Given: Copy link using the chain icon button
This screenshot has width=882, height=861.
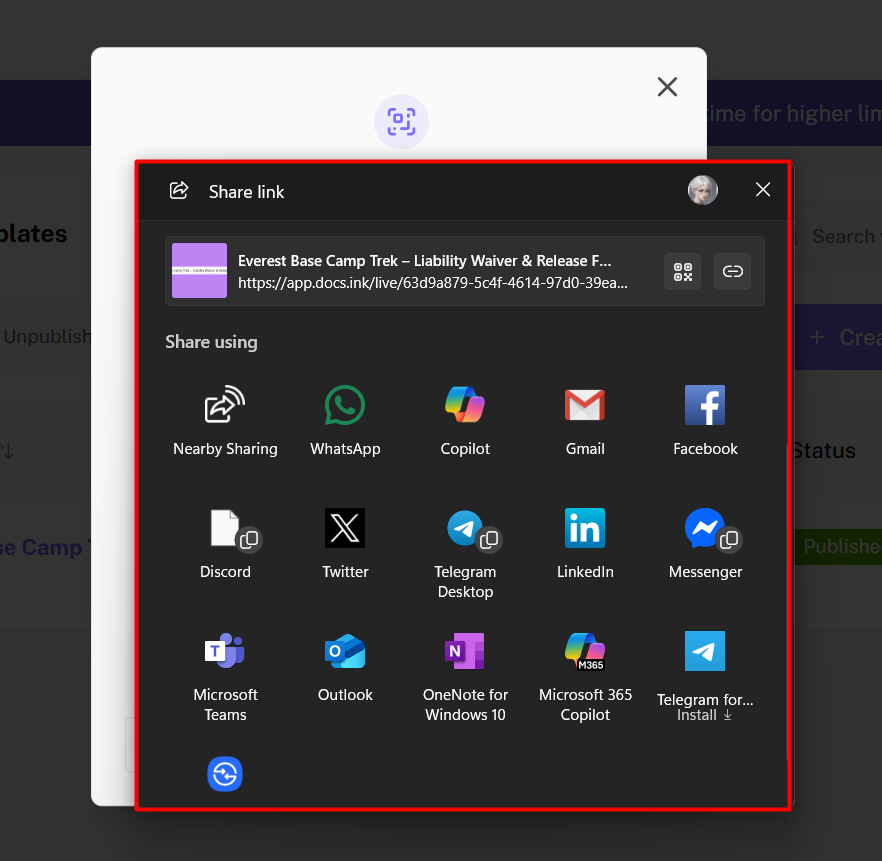Looking at the screenshot, I should pos(733,271).
